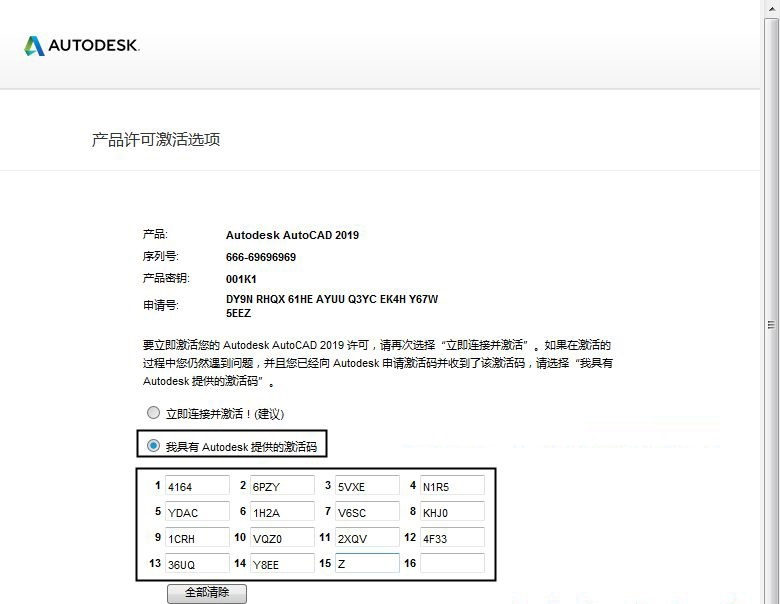This screenshot has width=780, height=604.
Task: Click activation code field 8 containing KHJ0
Action: tap(453, 511)
